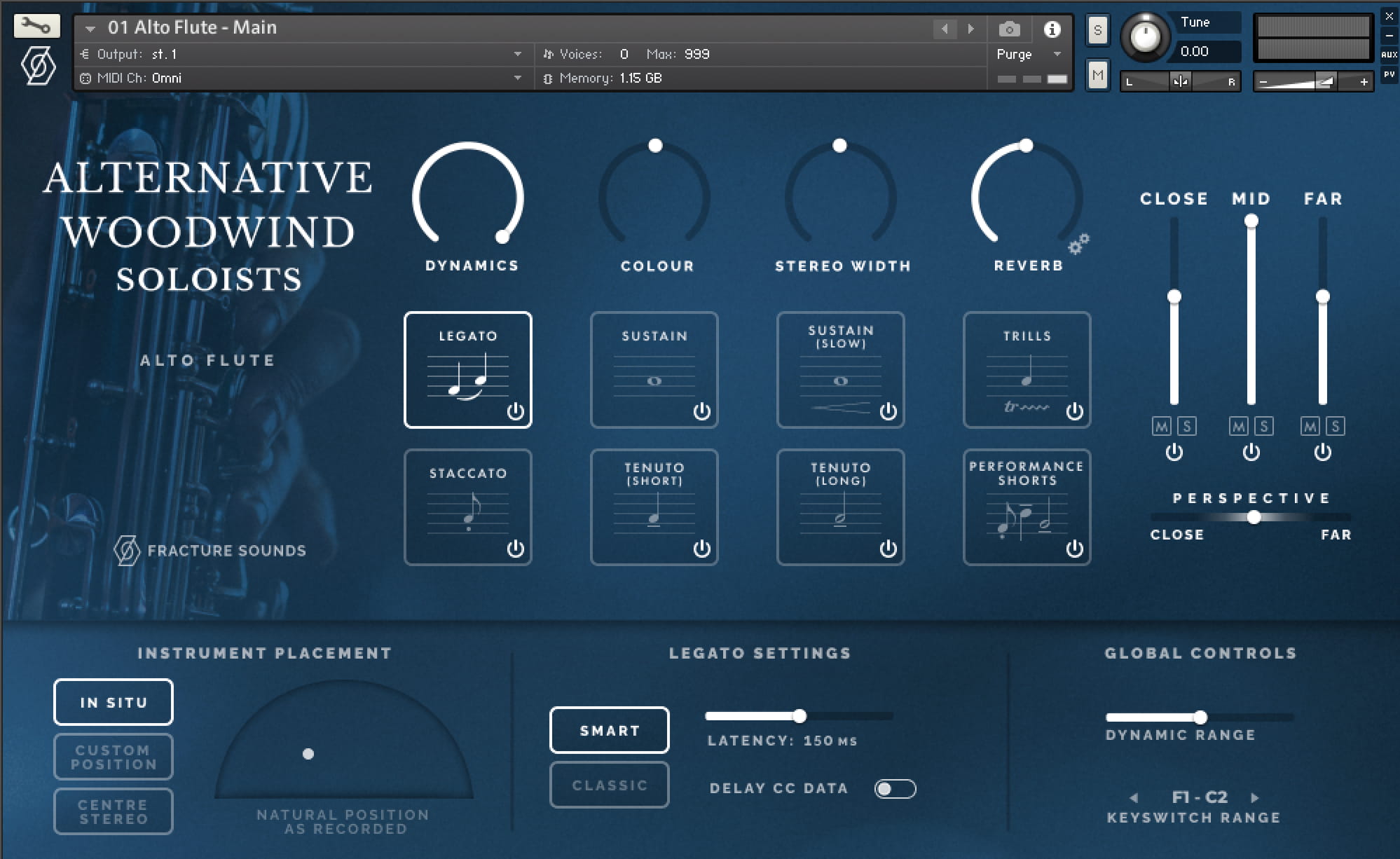
Task: Mute the instrument with Kontakt M button
Action: (1097, 75)
